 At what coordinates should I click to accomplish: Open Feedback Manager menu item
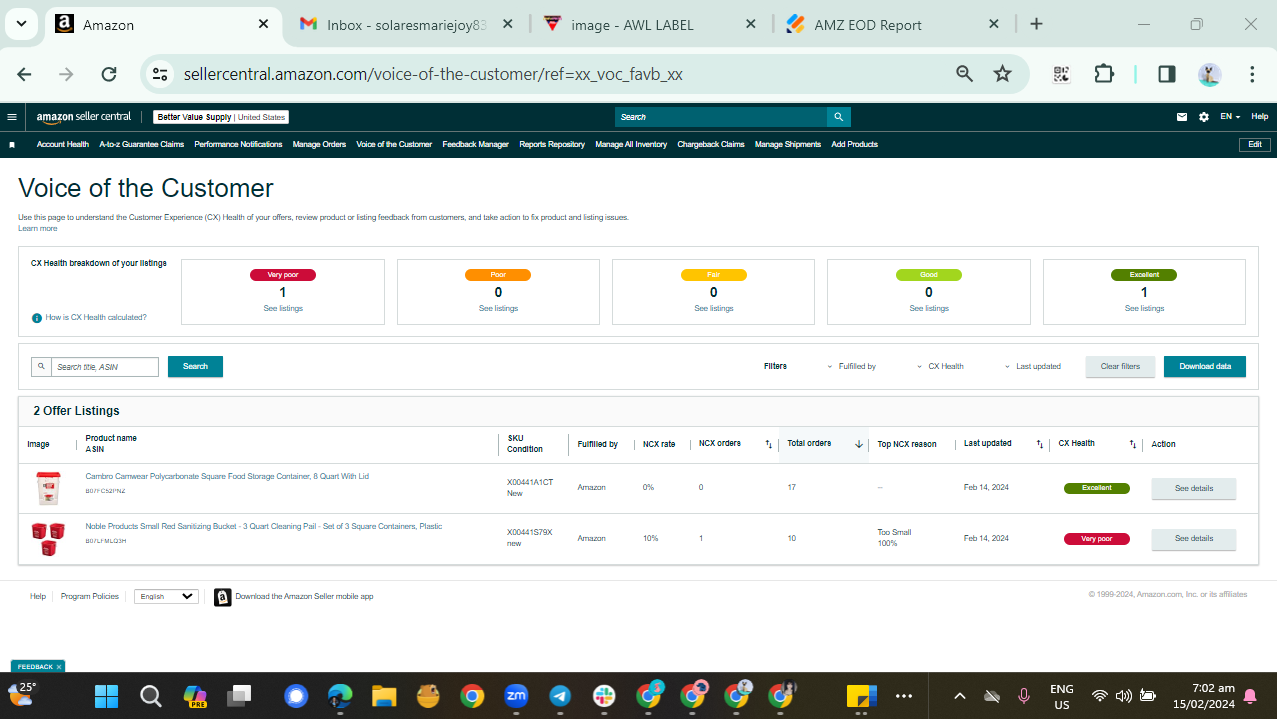click(x=476, y=145)
